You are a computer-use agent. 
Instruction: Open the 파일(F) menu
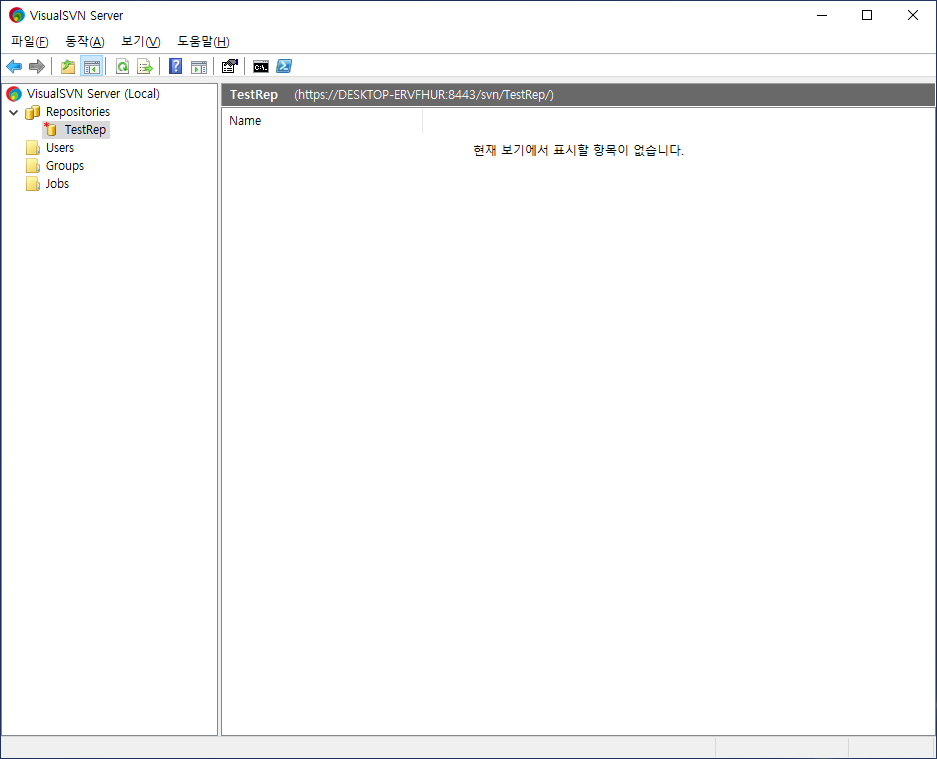[29, 41]
